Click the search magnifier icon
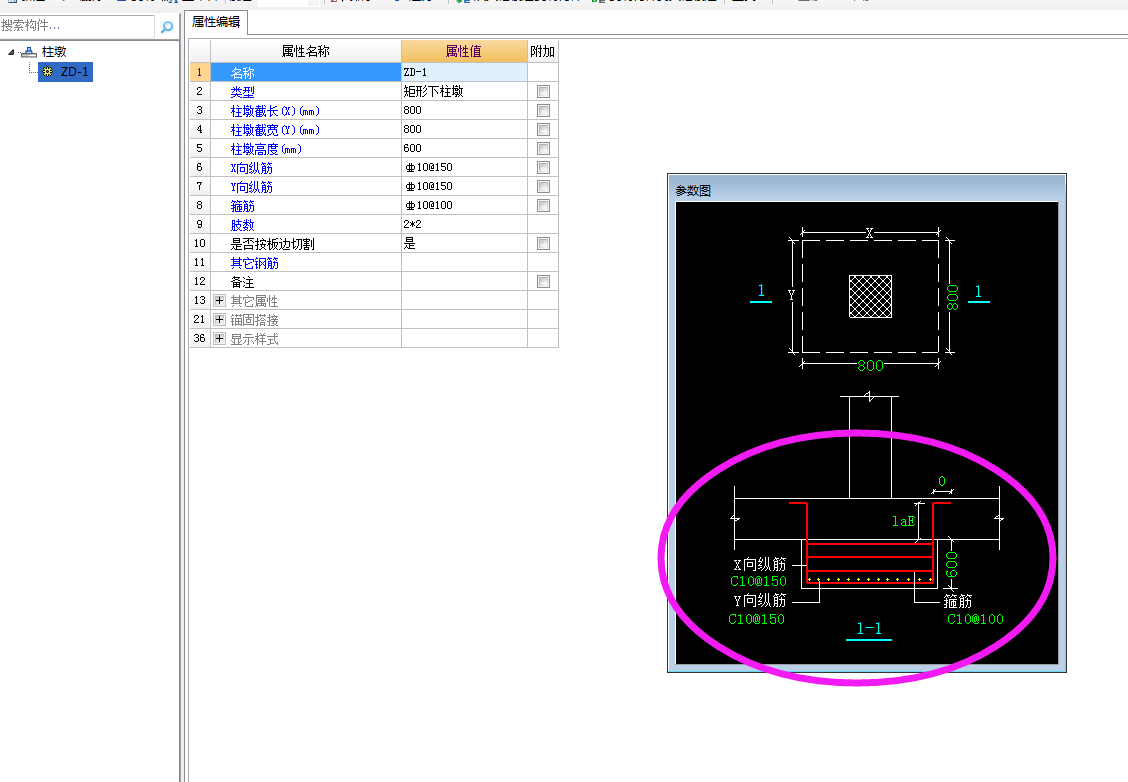 pyautogui.click(x=167, y=27)
